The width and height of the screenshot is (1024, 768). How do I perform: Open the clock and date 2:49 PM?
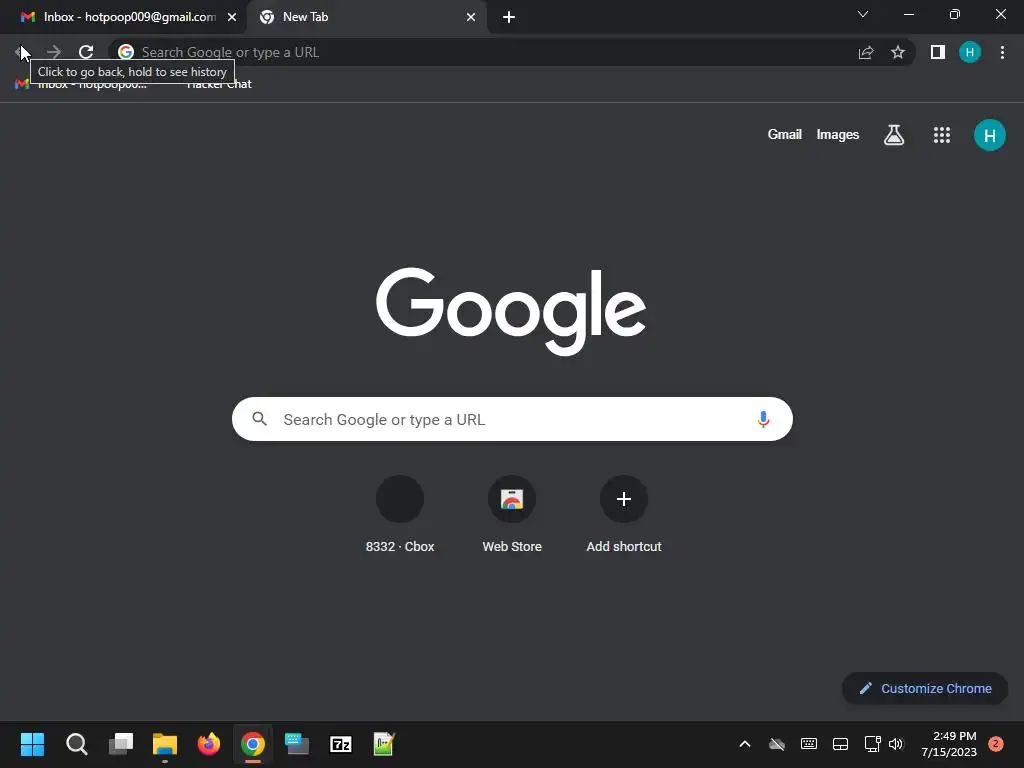948,744
